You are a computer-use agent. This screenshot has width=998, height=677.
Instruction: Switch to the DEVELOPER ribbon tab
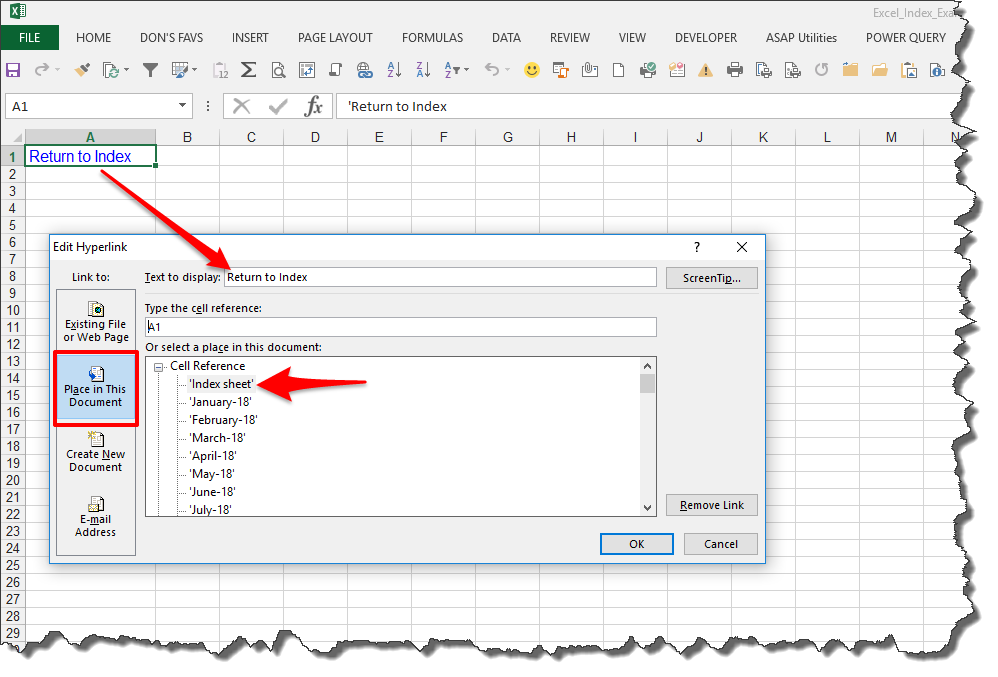pyautogui.click(x=706, y=37)
